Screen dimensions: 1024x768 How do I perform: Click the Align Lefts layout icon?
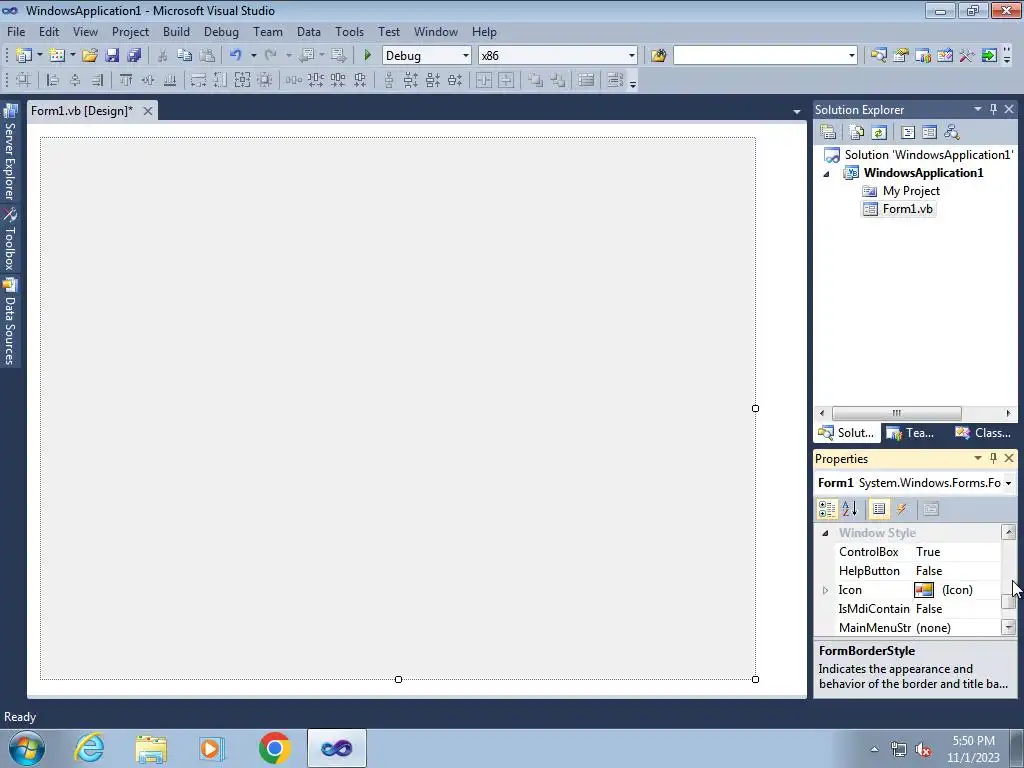53,80
